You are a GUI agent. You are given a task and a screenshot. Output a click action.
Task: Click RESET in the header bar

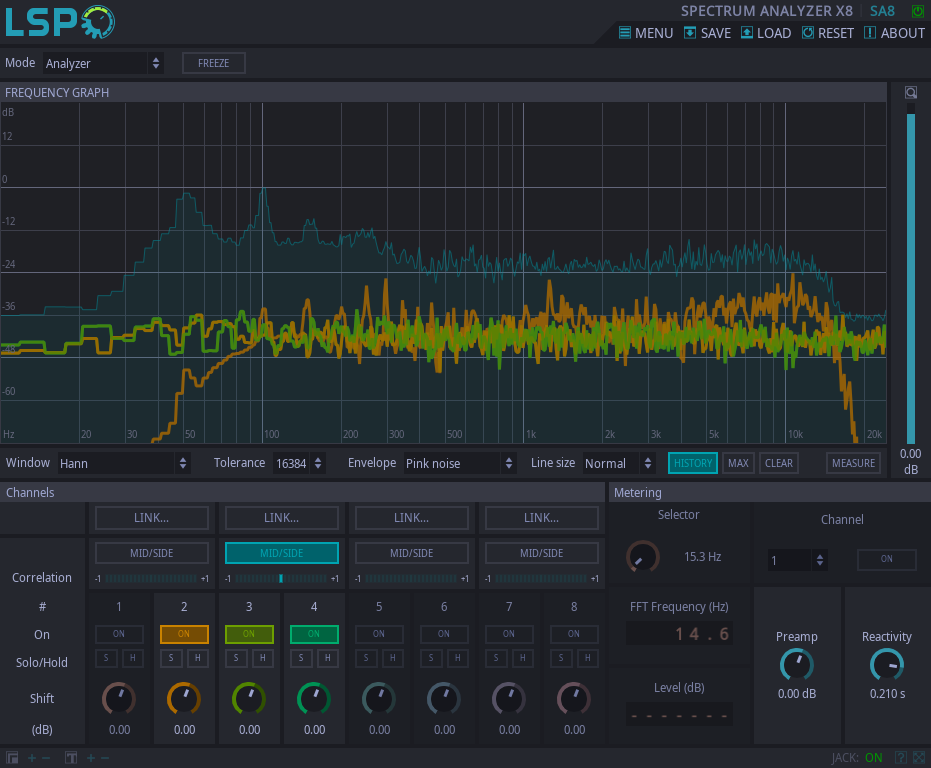[828, 33]
